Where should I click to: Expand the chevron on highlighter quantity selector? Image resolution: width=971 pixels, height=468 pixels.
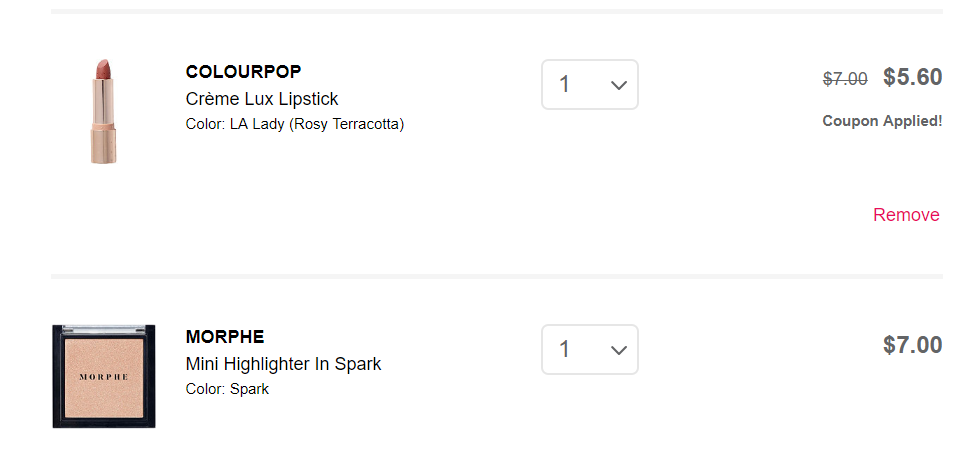[x=618, y=350]
